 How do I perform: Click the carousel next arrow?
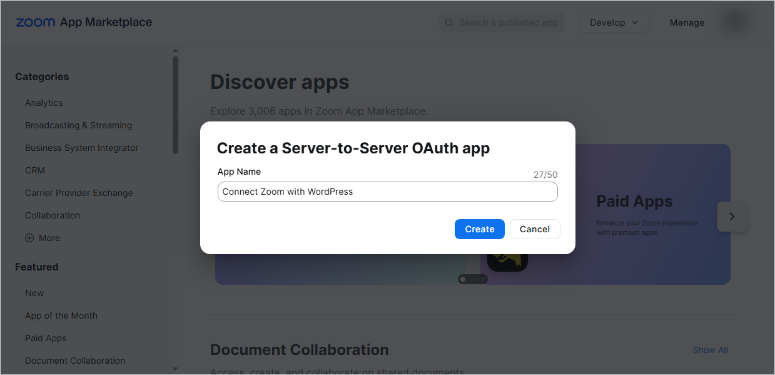tap(732, 217)
